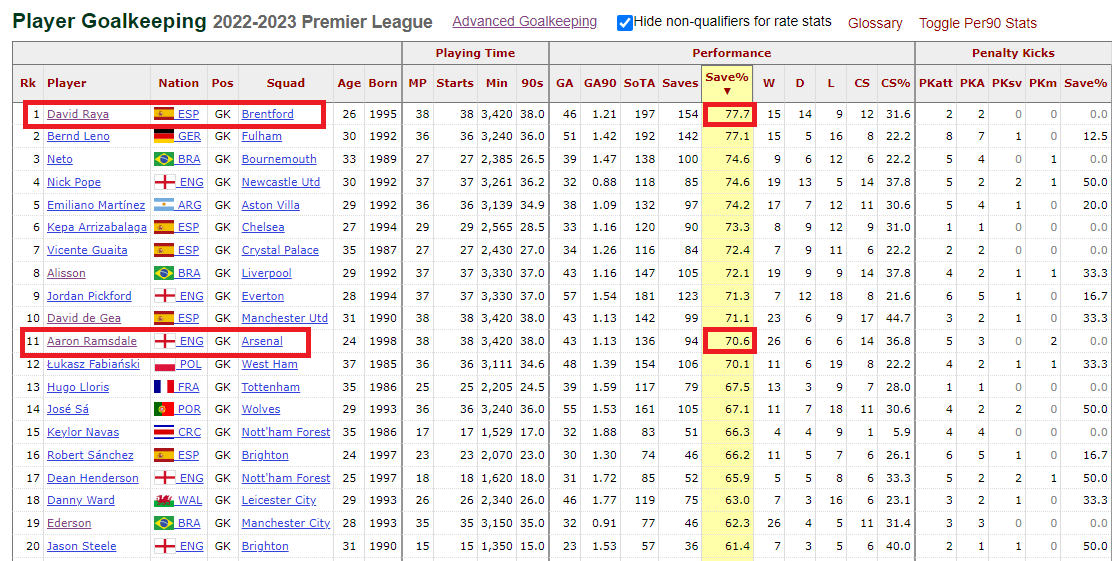The width and height of the screenshot is (1112, 561).
Task: Open Emiliano Martínez player page
Action: [x=96, y=205]
